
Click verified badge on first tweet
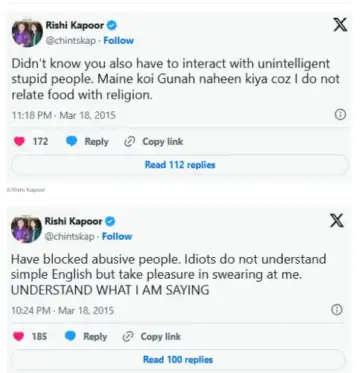coord(112,25)
